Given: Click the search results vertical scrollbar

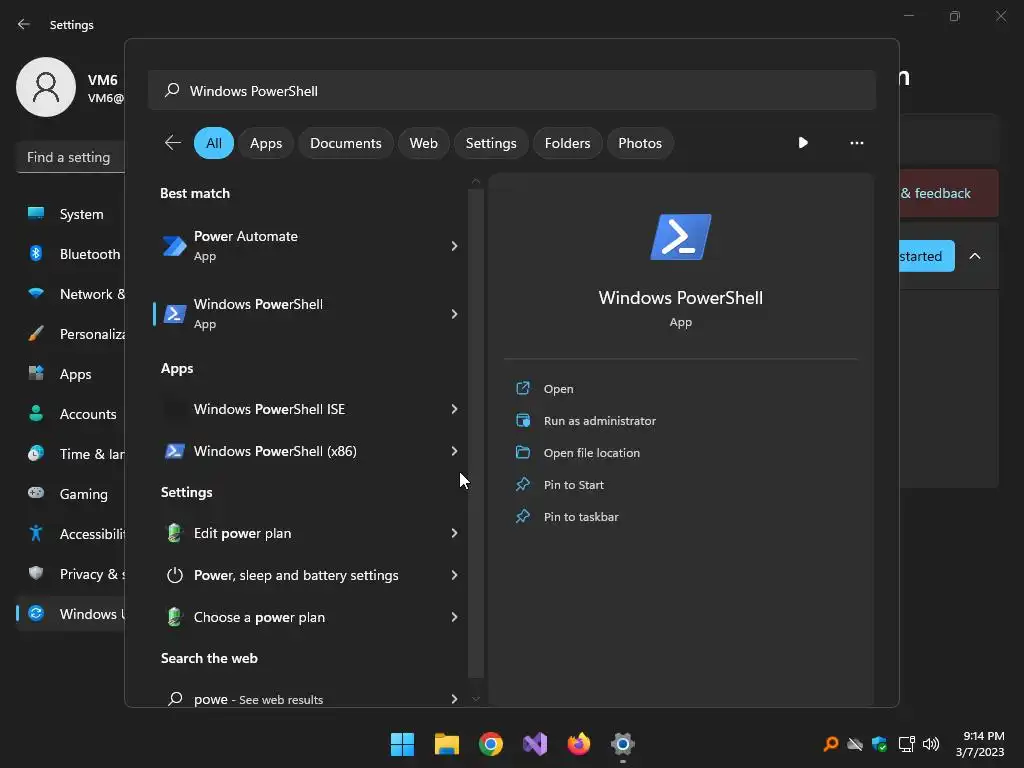Looking at the screenshot, I should [475, 434].
